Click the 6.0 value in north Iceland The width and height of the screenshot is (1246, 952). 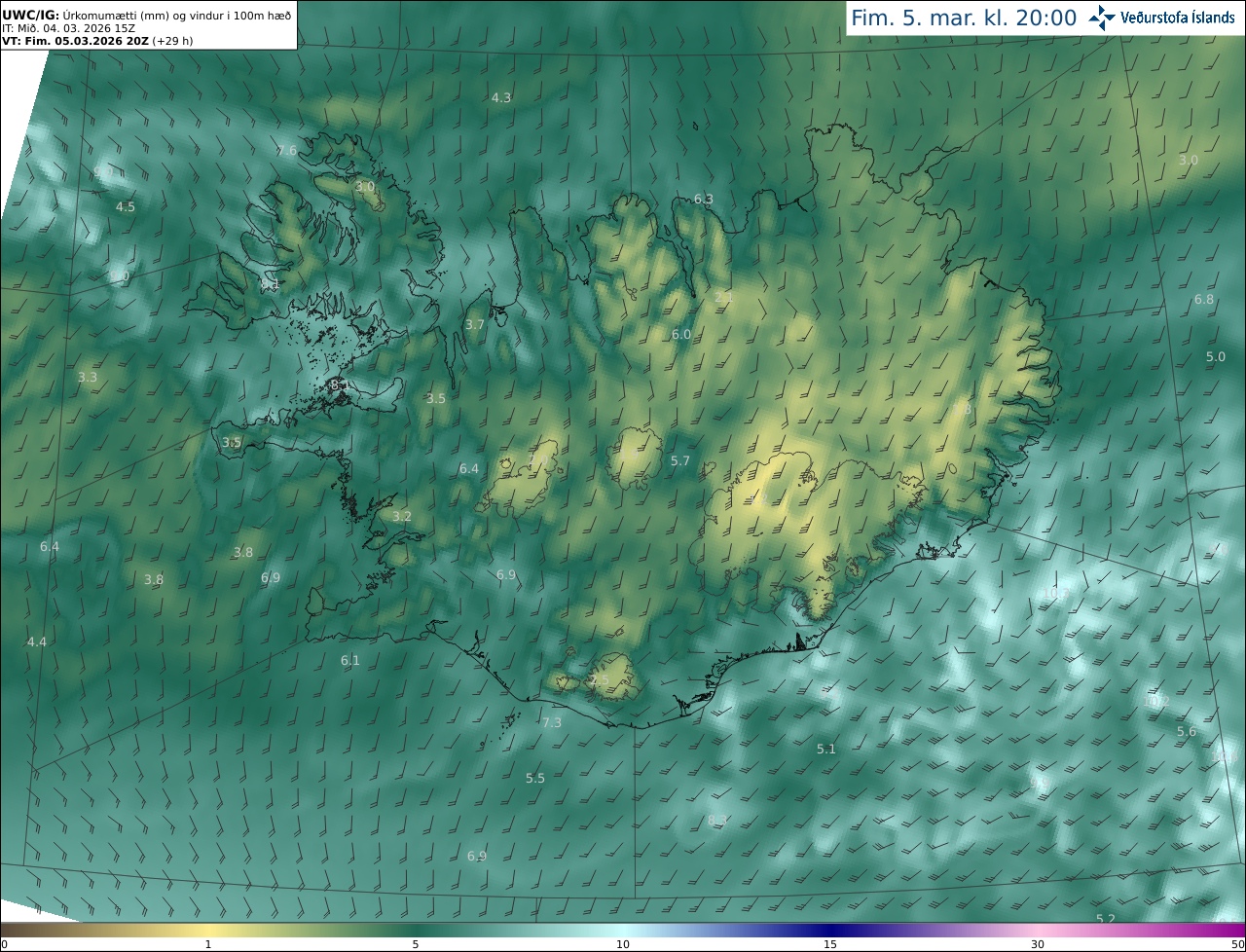[x=681, y=334]
